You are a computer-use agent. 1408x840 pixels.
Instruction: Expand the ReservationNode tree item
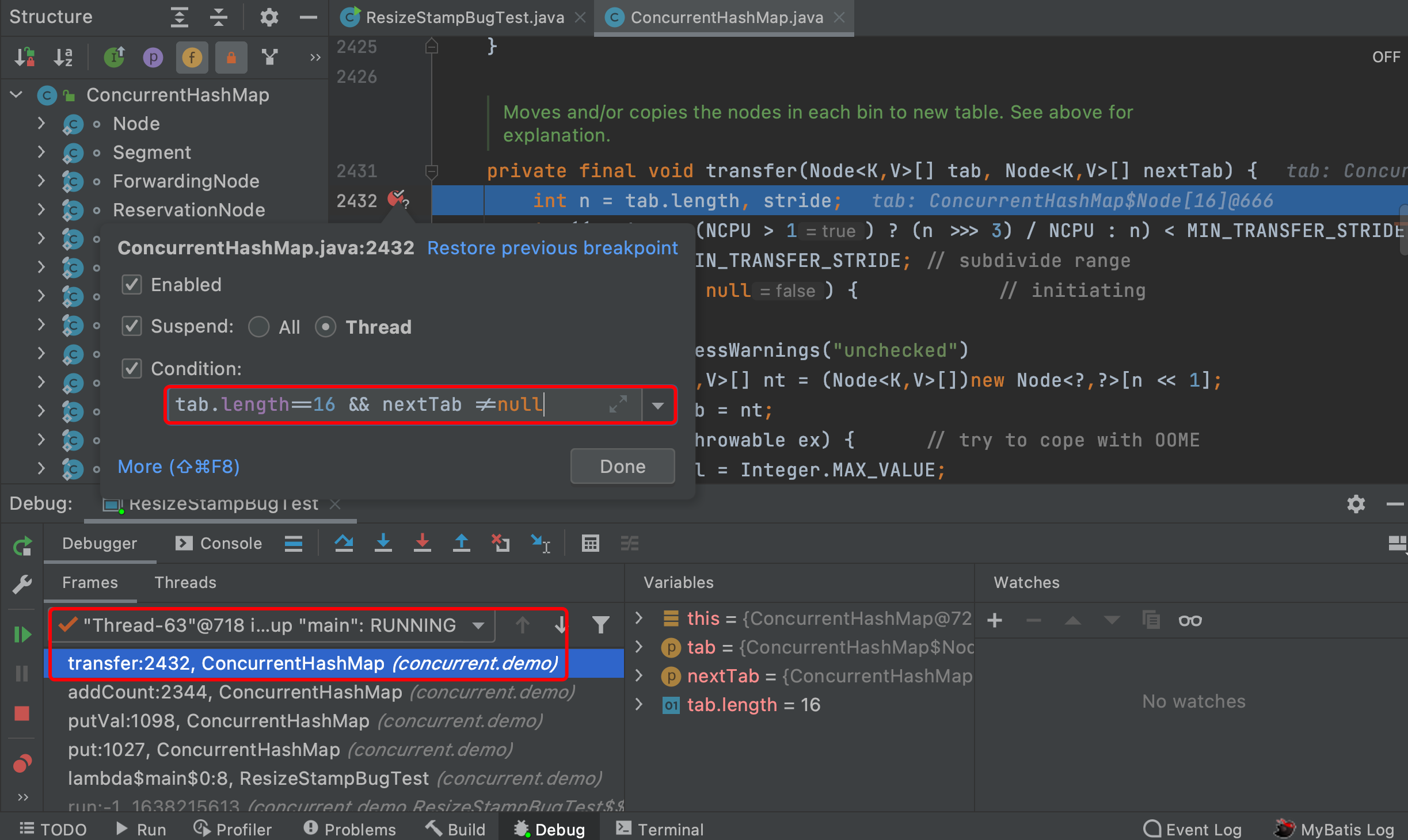click(41, 209)
